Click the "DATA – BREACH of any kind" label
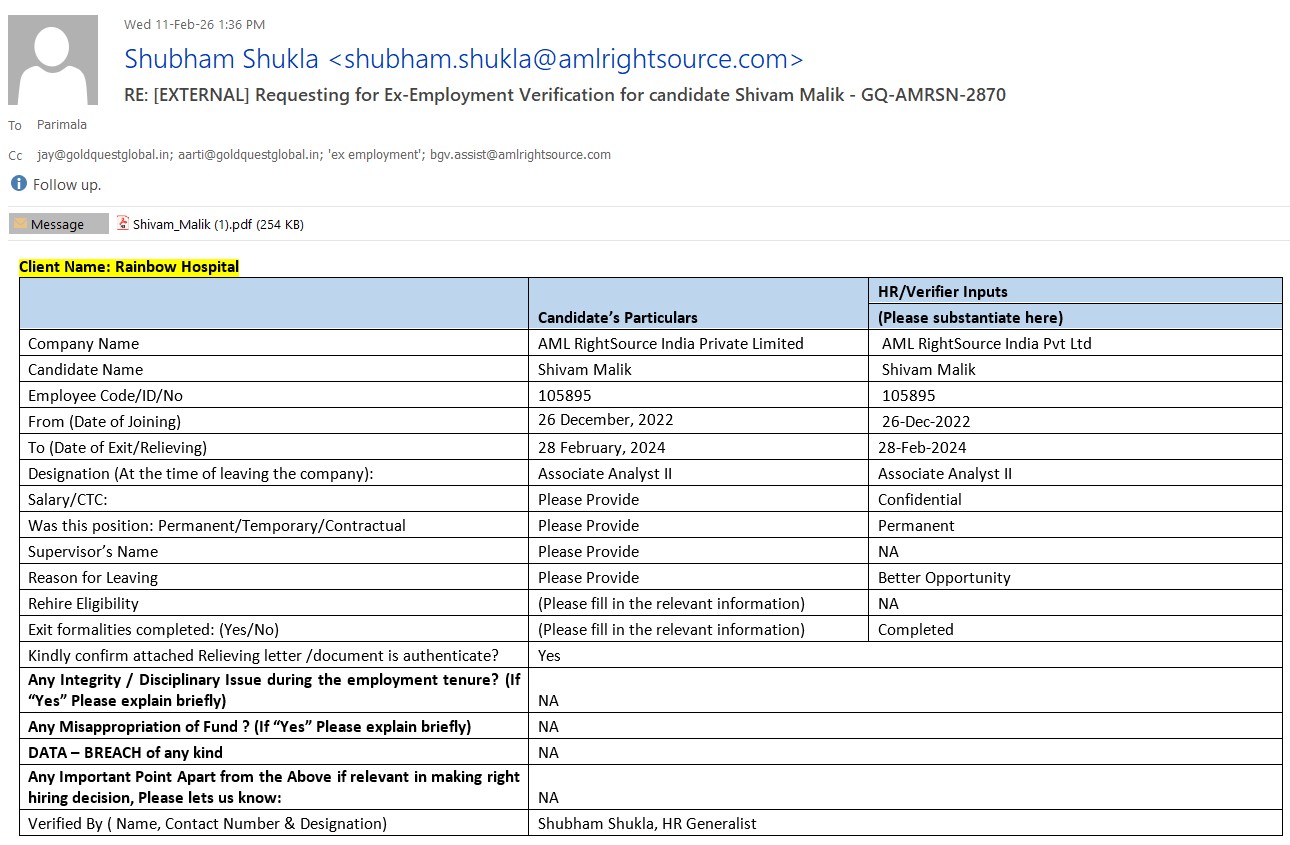Image resolution: width=1290 pixels, height=845 pixels. click(126, 752)
